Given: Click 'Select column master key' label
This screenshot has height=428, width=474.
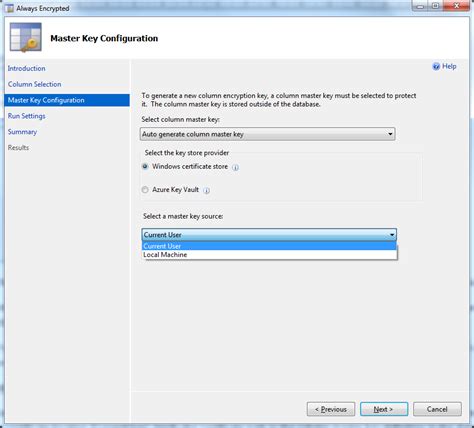Looking at the screenshot, I should [181, 119].
